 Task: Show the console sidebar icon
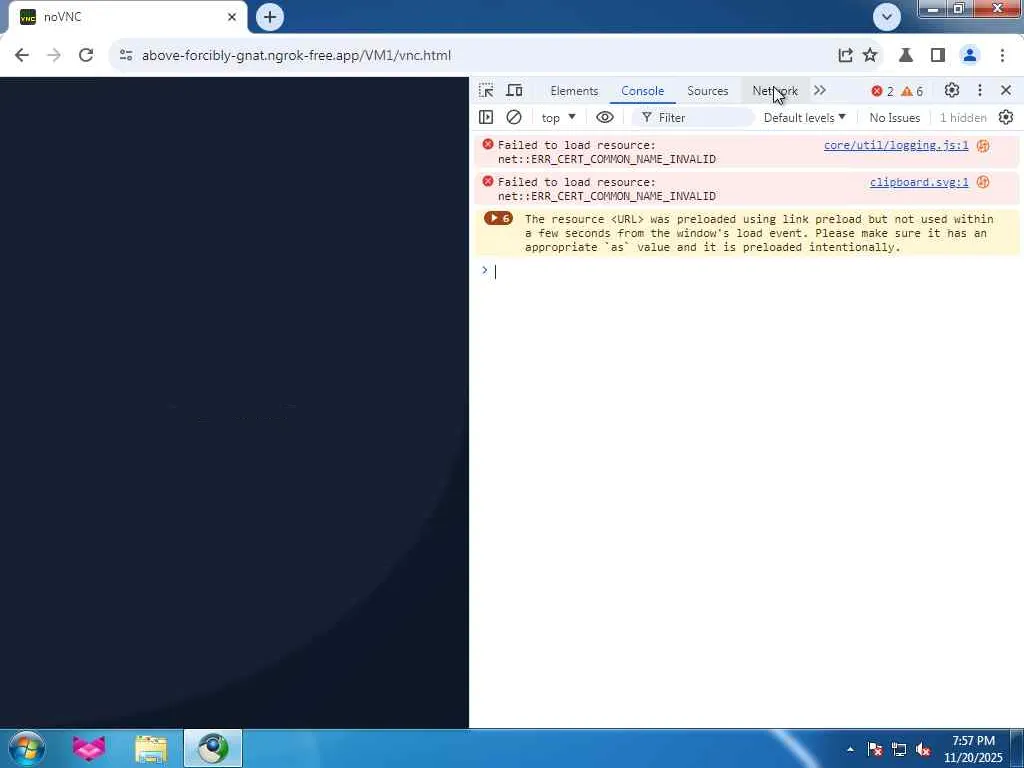(x=486, y=118)
